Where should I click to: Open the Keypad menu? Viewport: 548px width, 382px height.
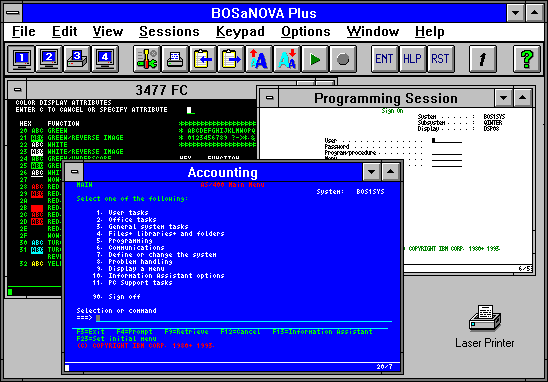[240, 31]
